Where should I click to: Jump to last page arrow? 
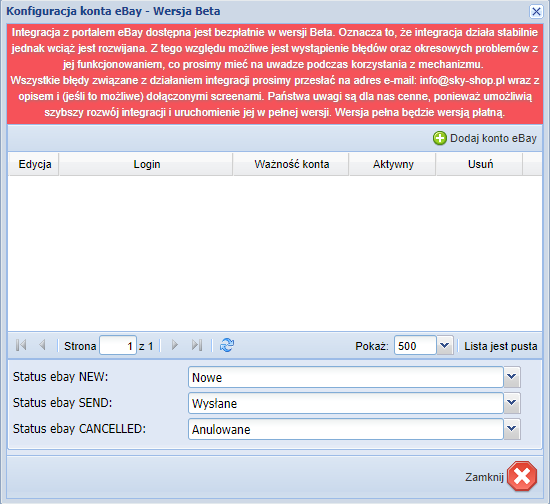click(197, 345)
